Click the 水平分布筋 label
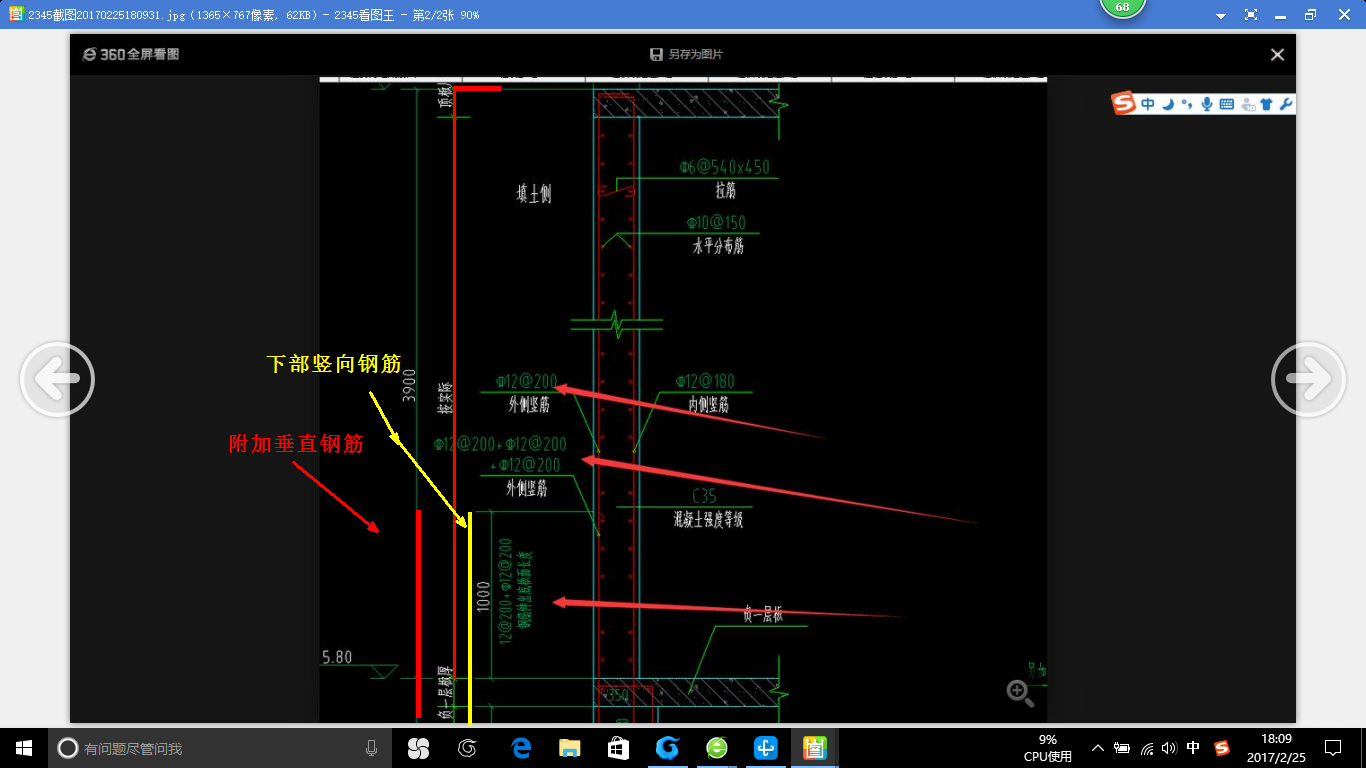 click(x=719, y=246)
